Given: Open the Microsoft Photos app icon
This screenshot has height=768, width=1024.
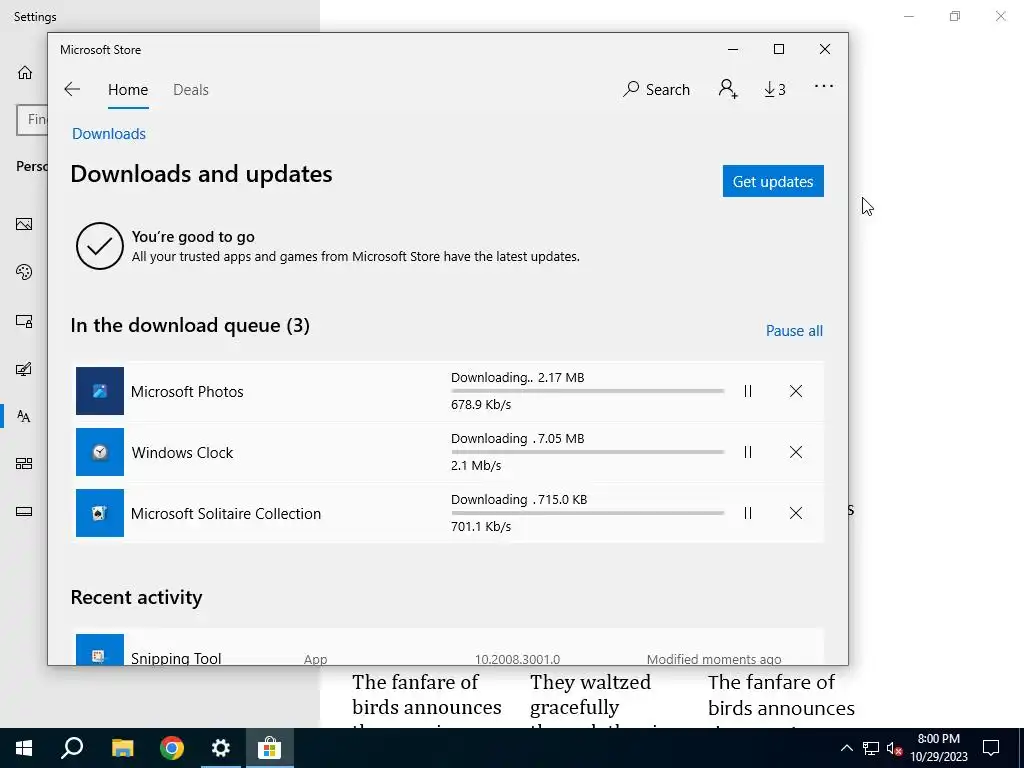Looking at the screenshot, I should pos(99,391).
